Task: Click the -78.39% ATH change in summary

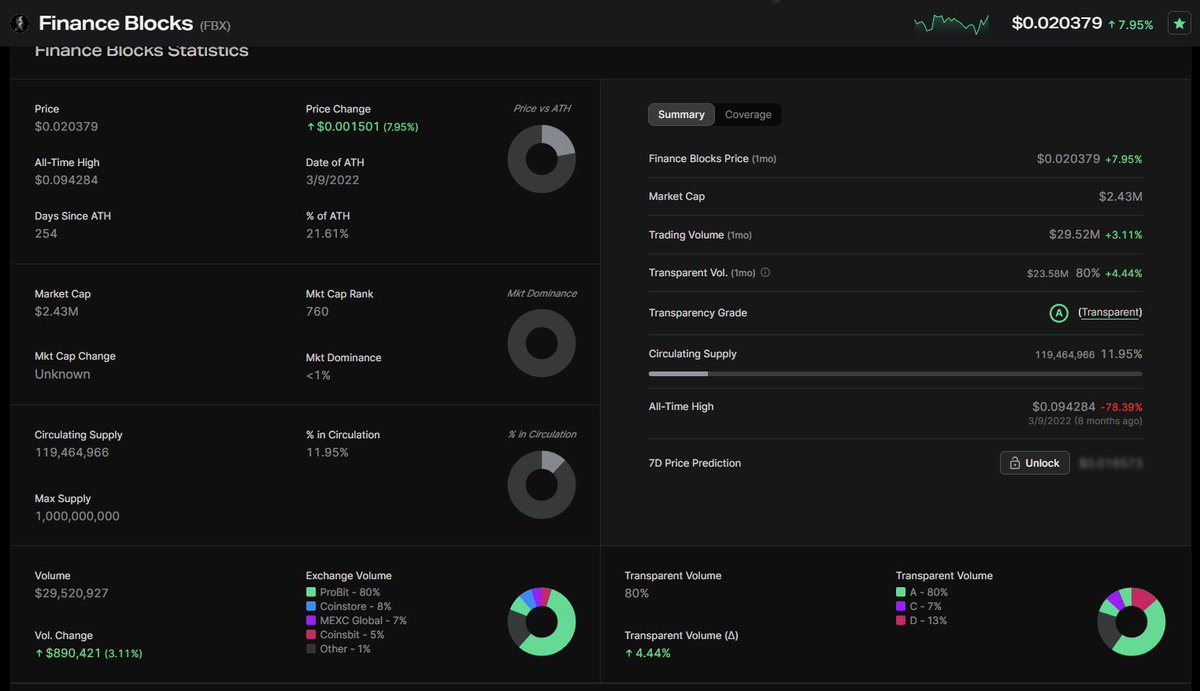Action: coord(1121,408)
